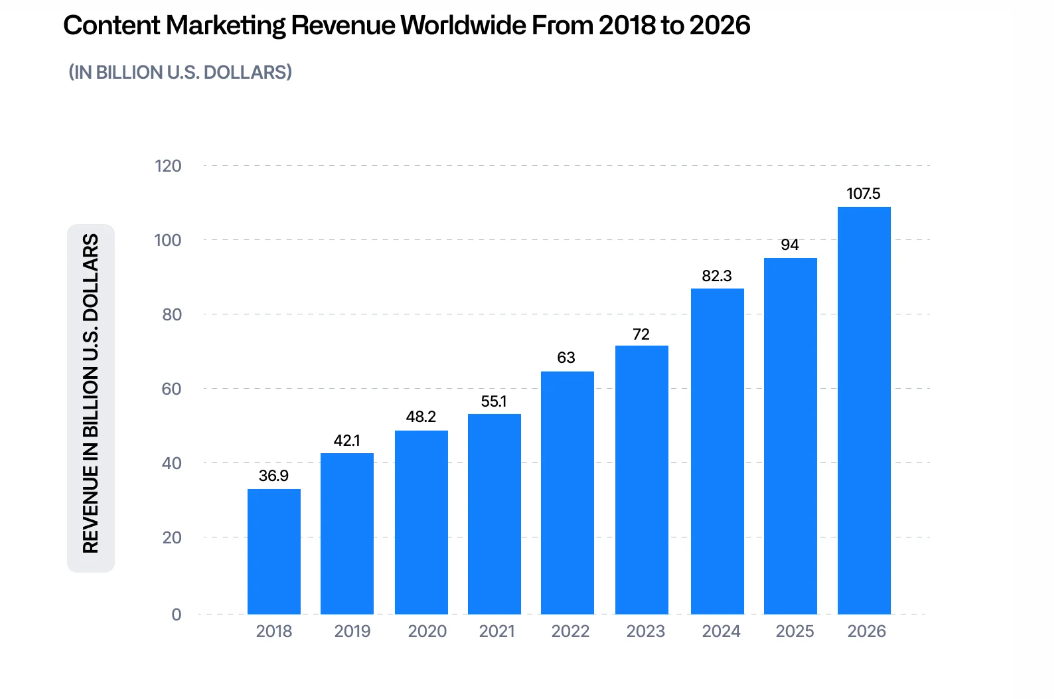Click the x-axis label 2026
The height and width of the screenshot is (699, 1054).
[866, 631]
